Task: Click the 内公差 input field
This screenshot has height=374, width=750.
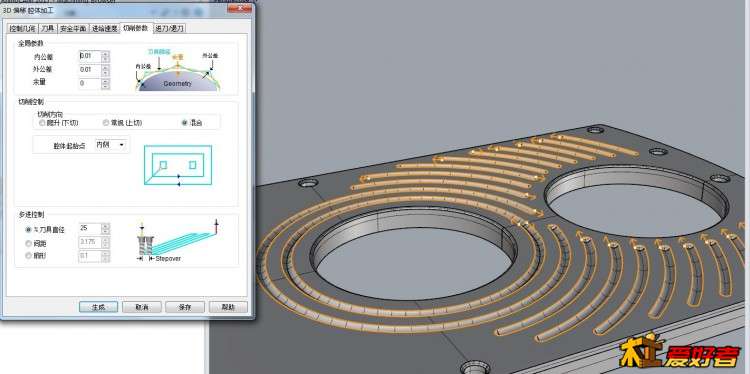Action: [x=90, y=56]
